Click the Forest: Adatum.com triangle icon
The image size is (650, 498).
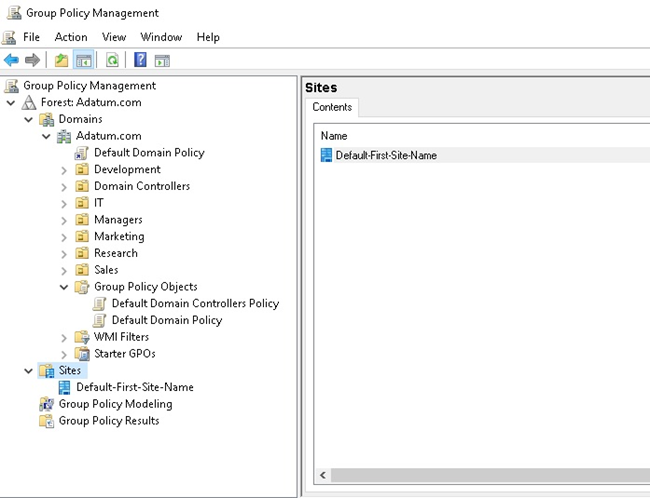tap(29, 102)
